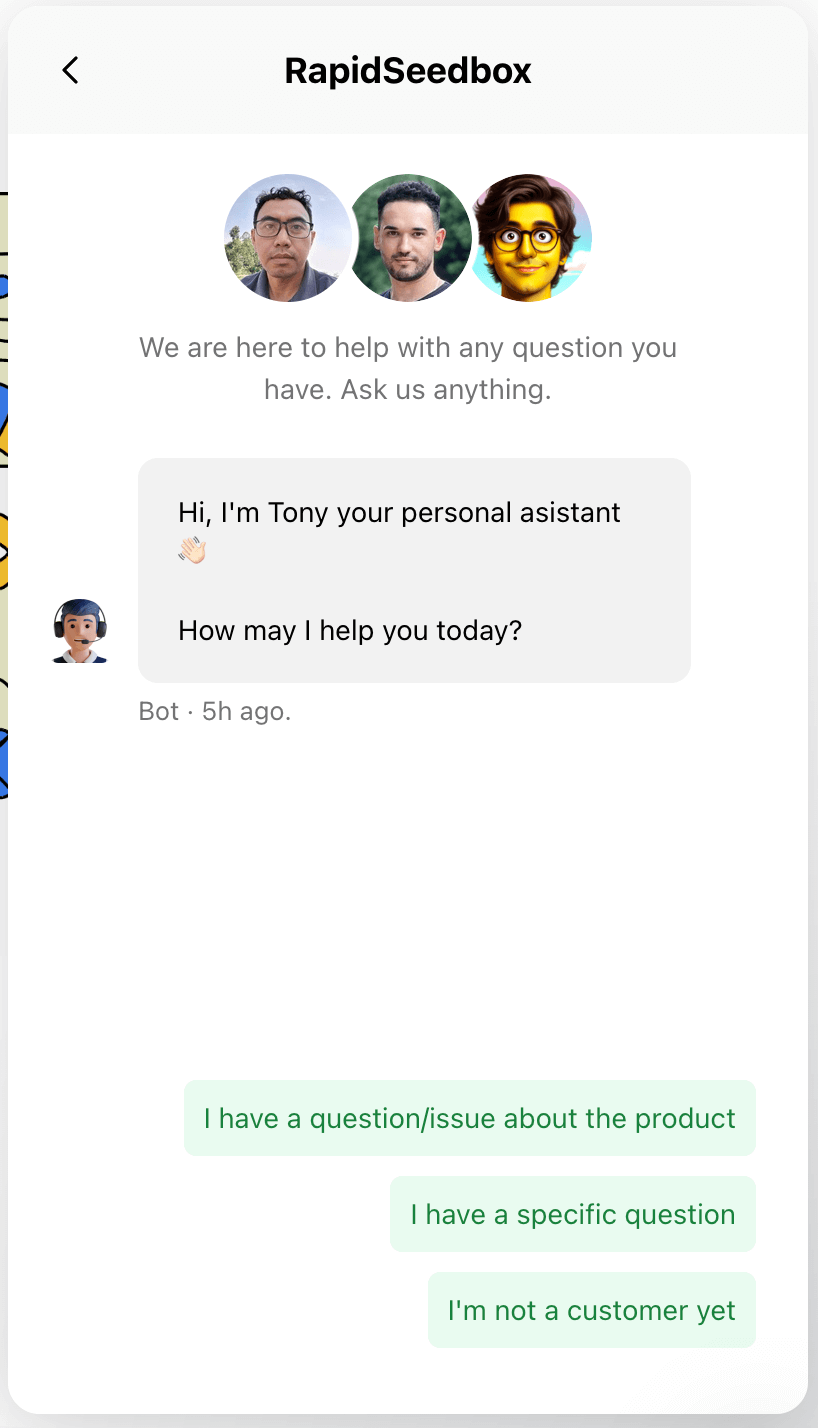Click the "Bot · 5h ago." timestamp
This screenshot has height=1428, width=818.
point(215,712)
